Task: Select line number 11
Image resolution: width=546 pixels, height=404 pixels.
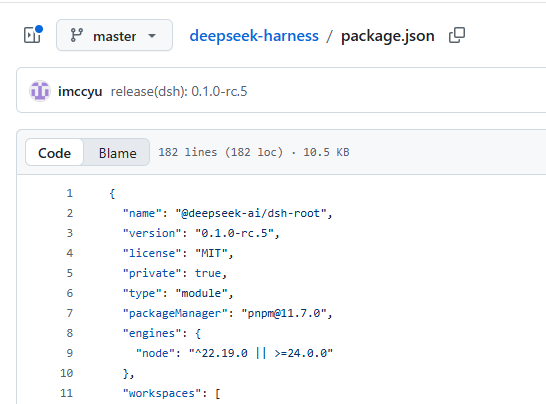Action: 66,393
